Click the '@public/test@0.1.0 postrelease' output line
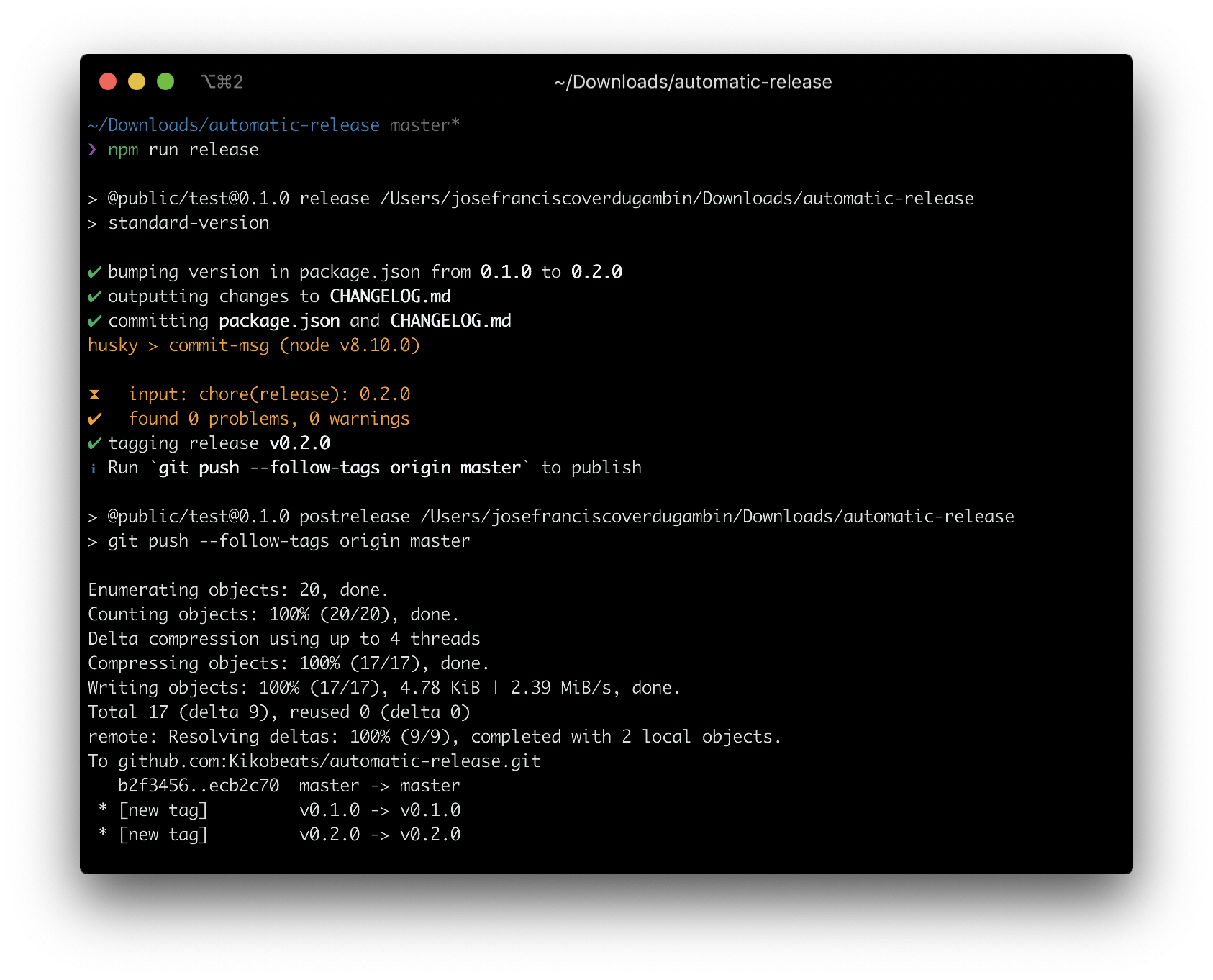This screenshot has width=1213, height=980. coord(551,517)
